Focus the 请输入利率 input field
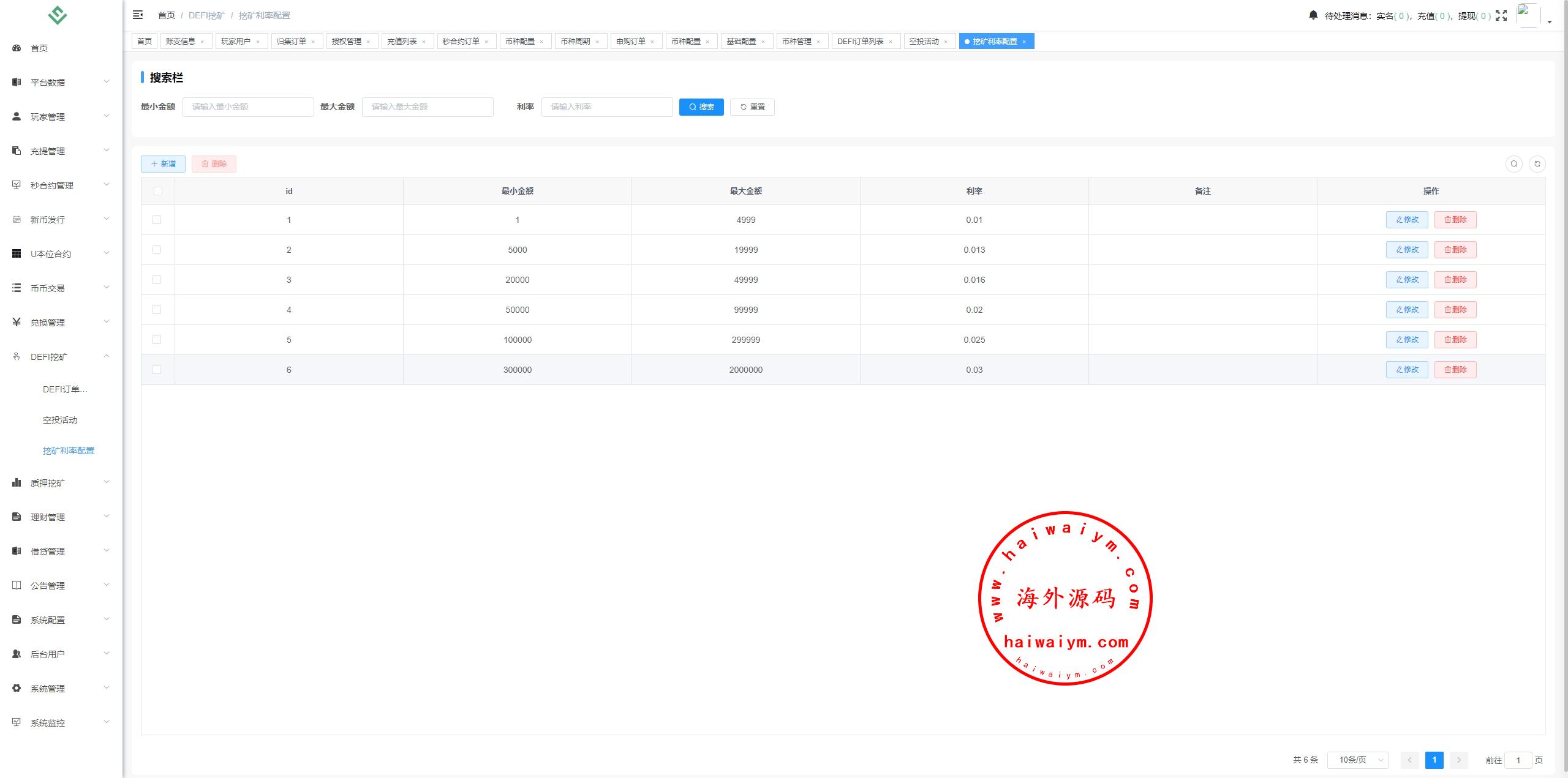The height and width of the screenshot is (778, 1568). [x=606, y=107]
